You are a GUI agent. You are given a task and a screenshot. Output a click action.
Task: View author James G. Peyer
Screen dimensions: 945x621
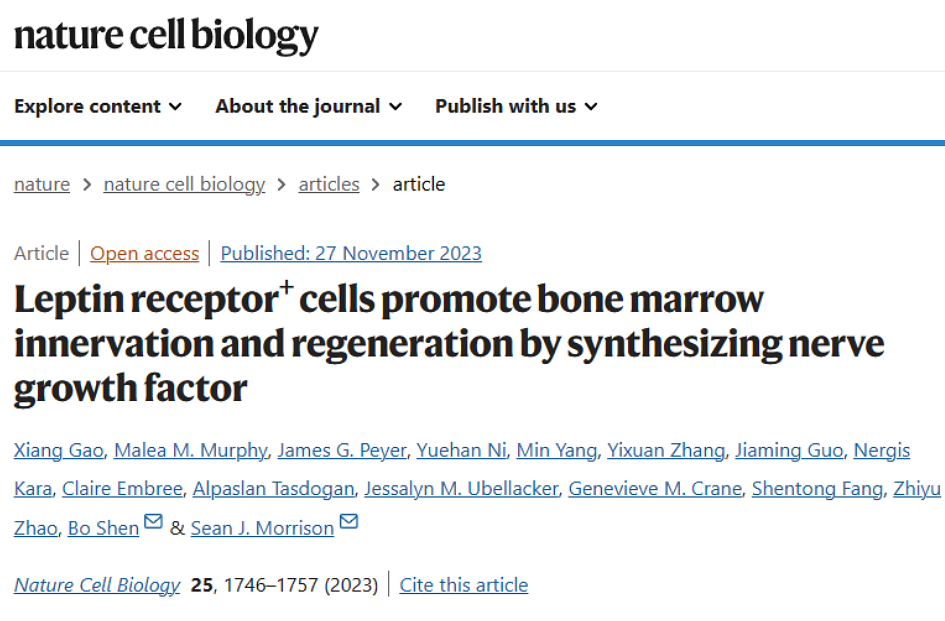[x=342, y=450]
